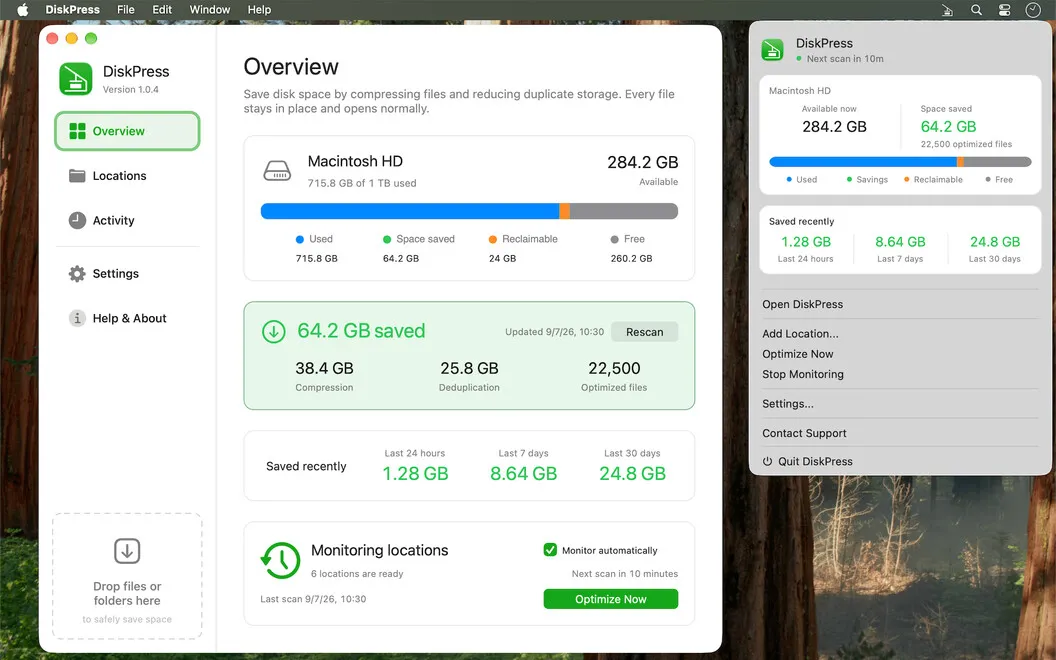1056x660 pixels.
Task: Click the clock icon in the menu bar
Action: point(1033,9)
